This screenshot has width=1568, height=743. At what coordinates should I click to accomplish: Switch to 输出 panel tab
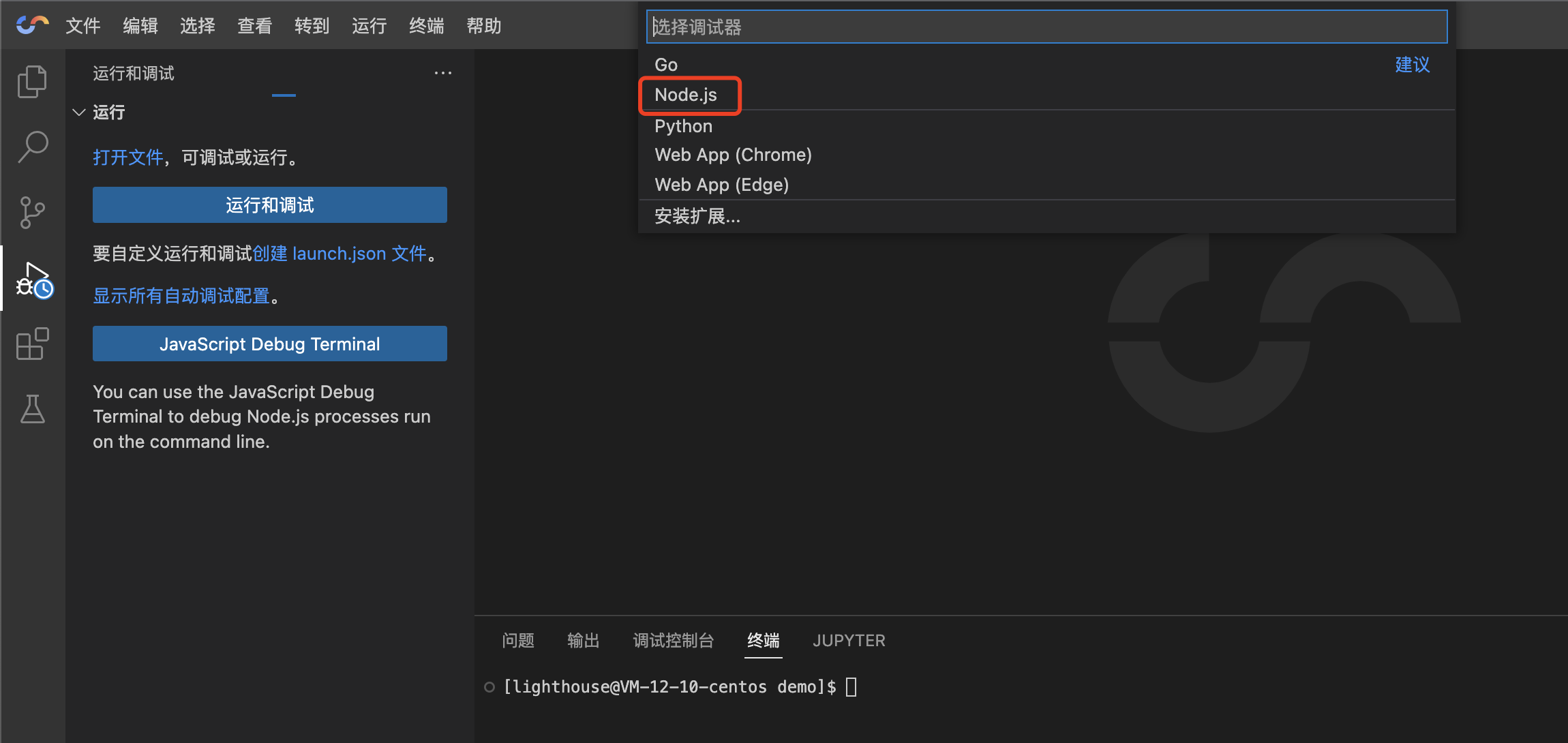click(584, 641)
